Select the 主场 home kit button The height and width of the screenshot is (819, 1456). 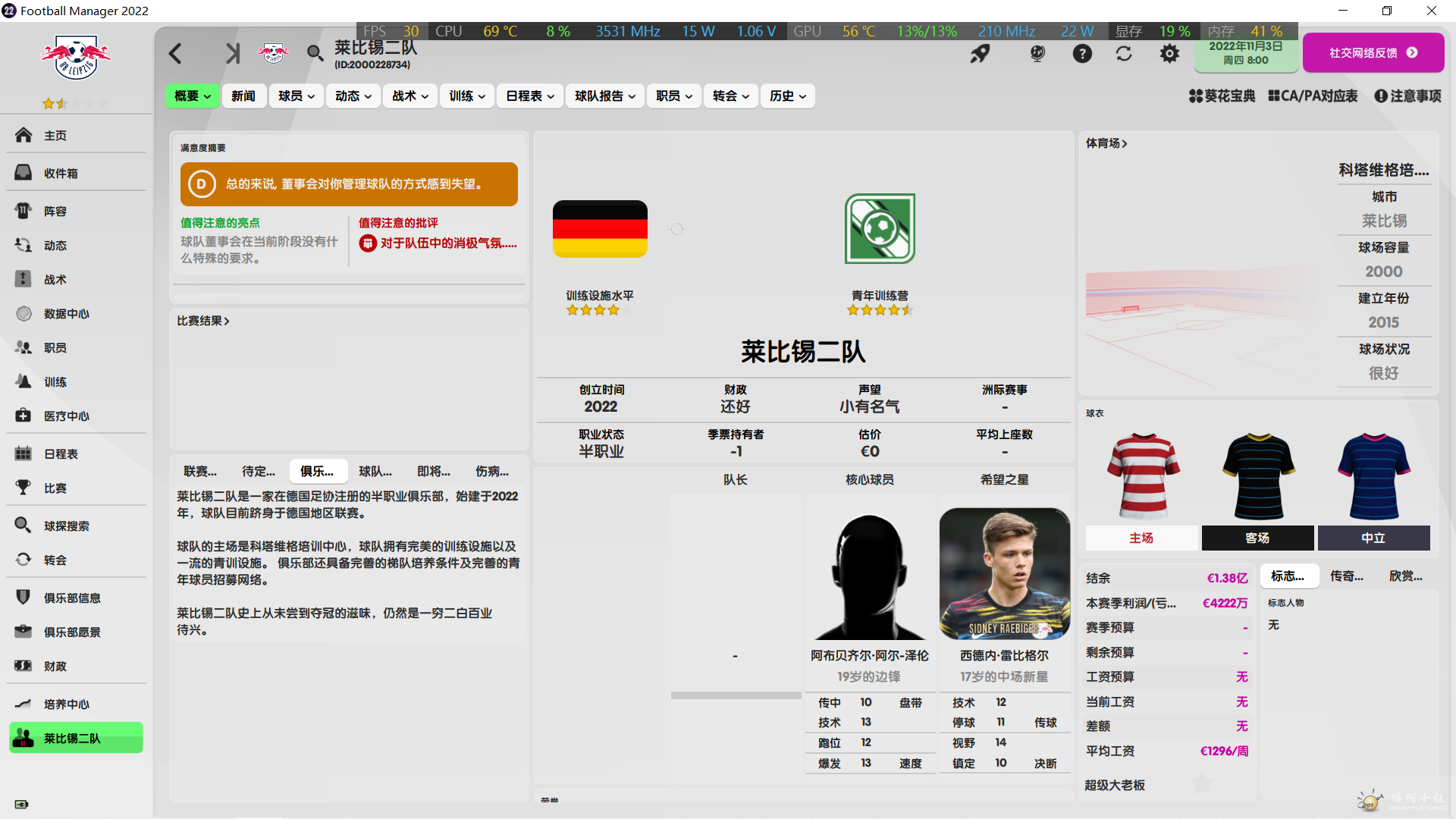(x=1141, y=538)
